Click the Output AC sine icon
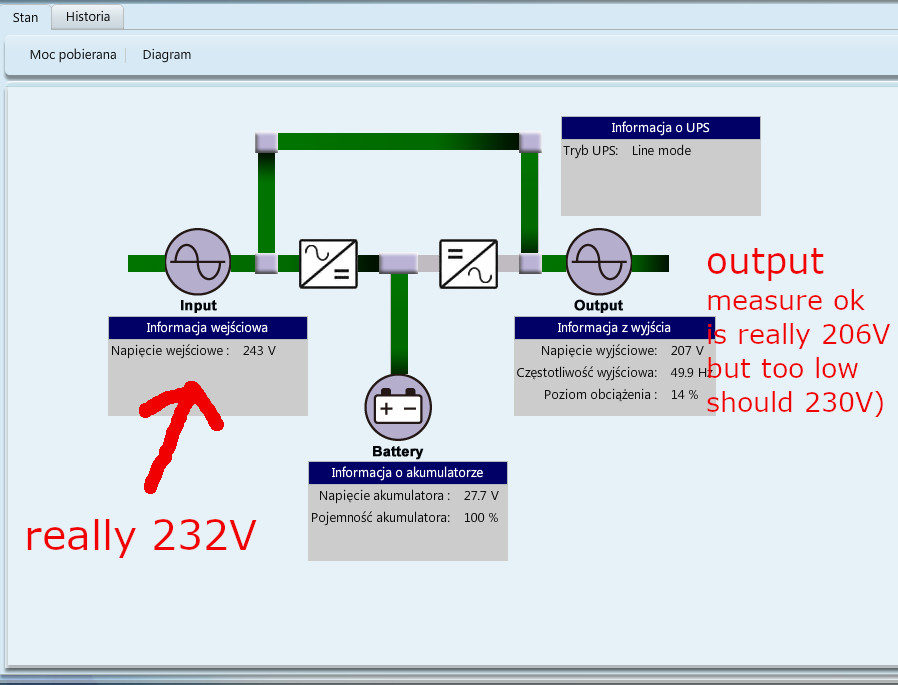Viewport: 898px width, 685px height. click(599, 262)
